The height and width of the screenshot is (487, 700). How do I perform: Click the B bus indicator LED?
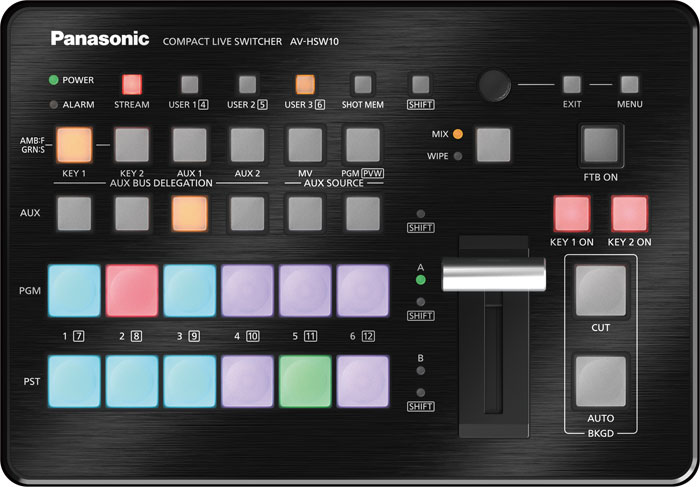(421, 370)
